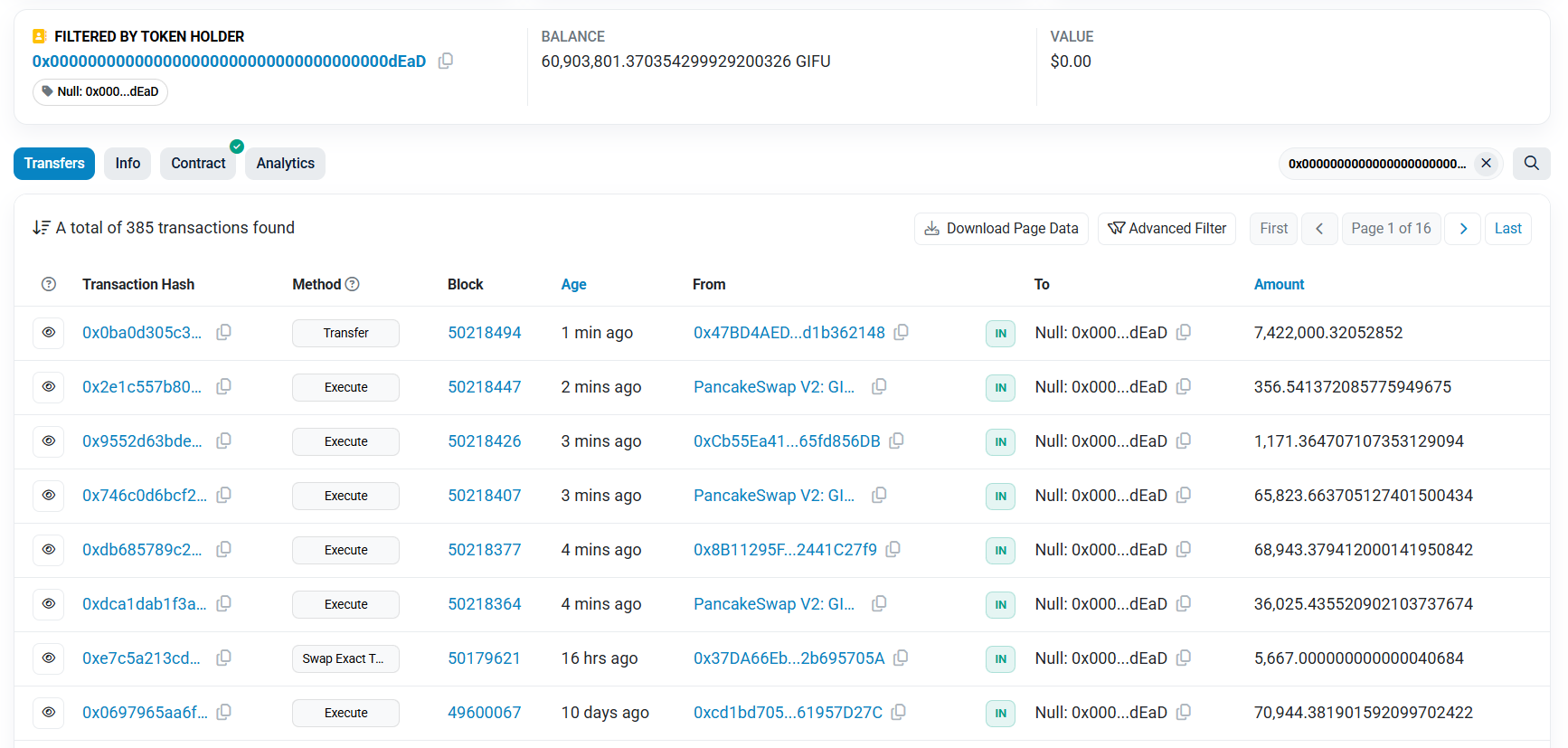Click the Null: 0x000...dEaD tag label
Viewport: 1568px width, 748px height.
tap(100, 91)
